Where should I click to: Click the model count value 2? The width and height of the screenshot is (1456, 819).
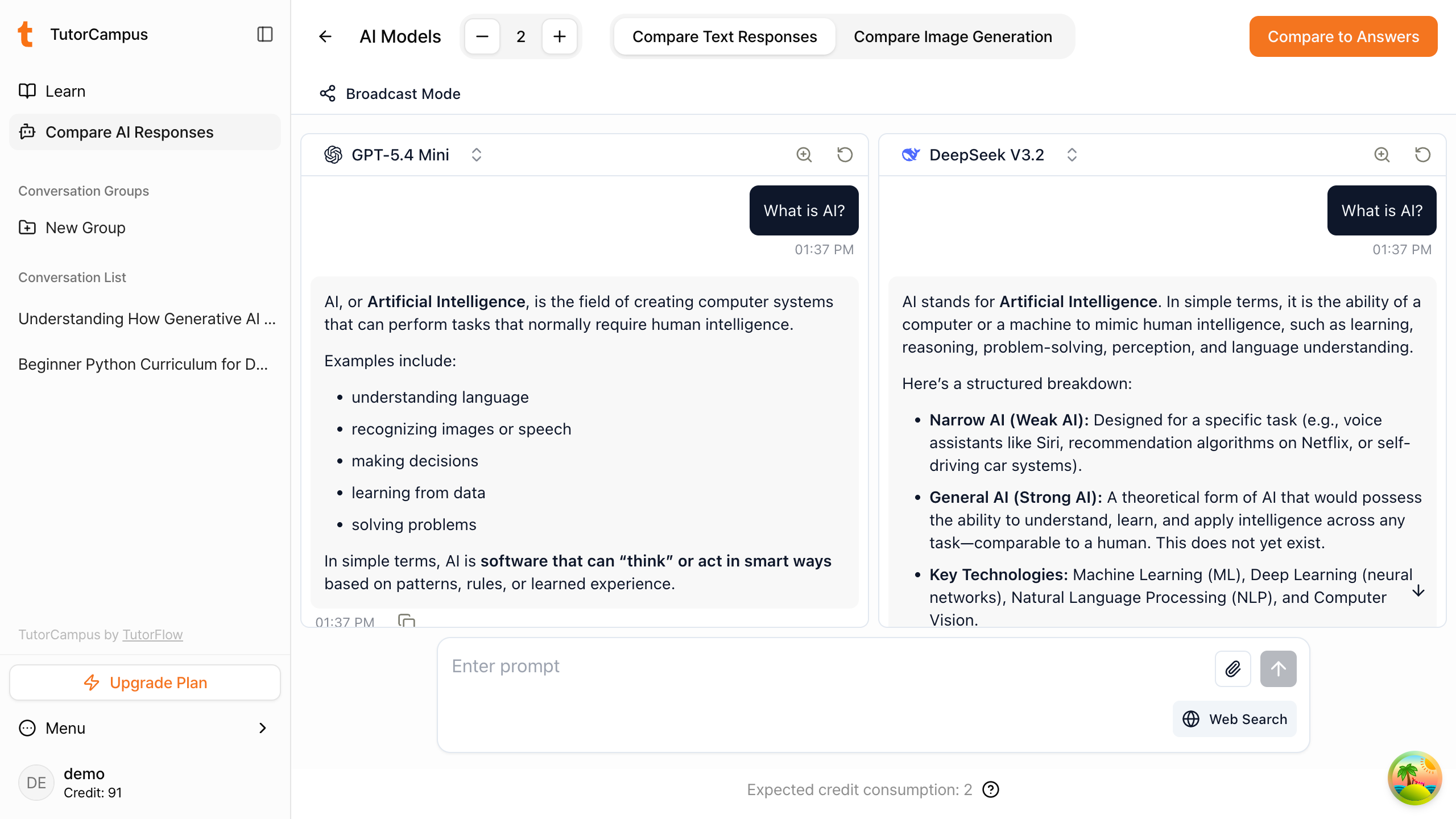(x=521, y=36)
